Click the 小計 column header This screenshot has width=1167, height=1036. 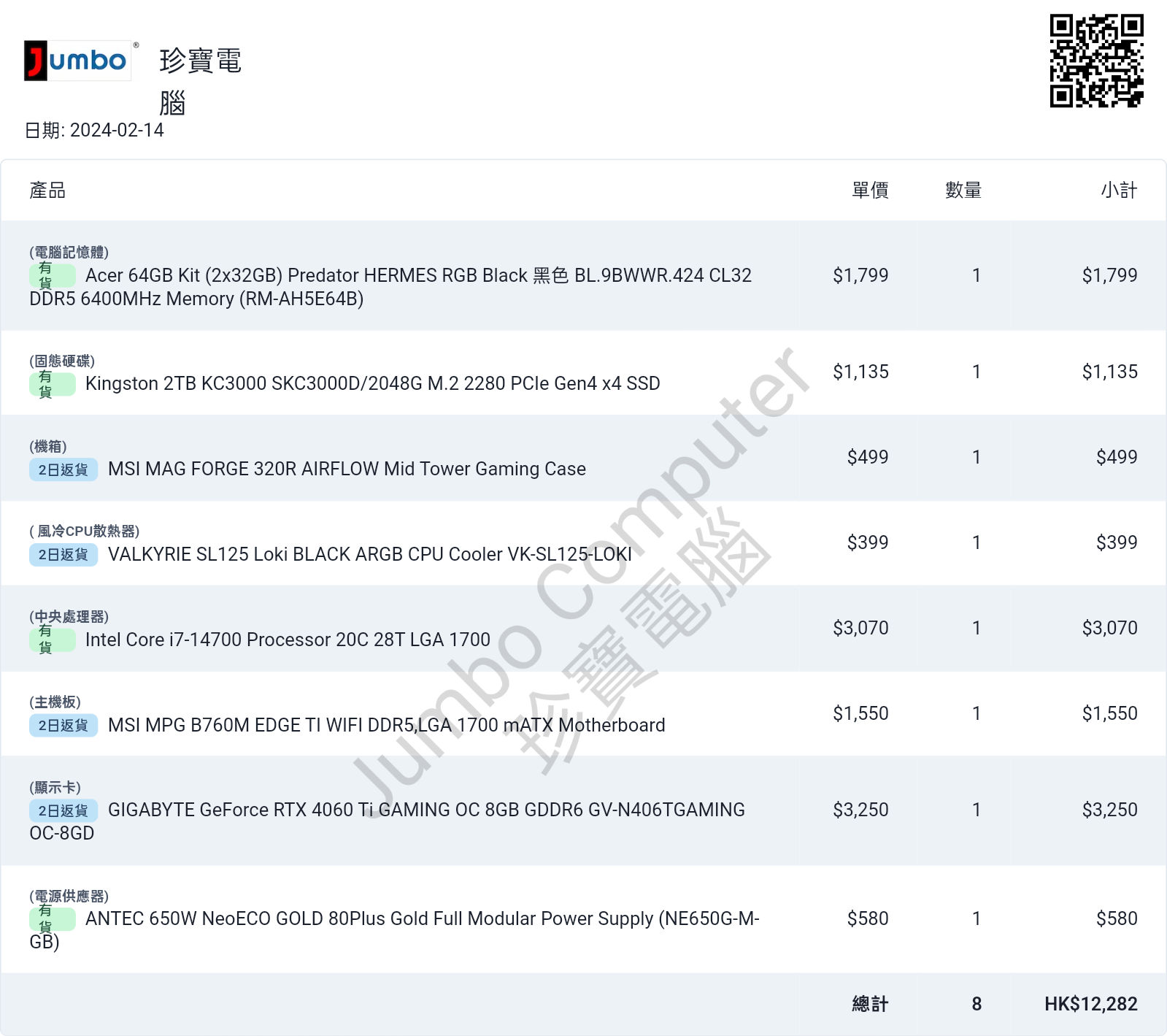click(1119, 191)
